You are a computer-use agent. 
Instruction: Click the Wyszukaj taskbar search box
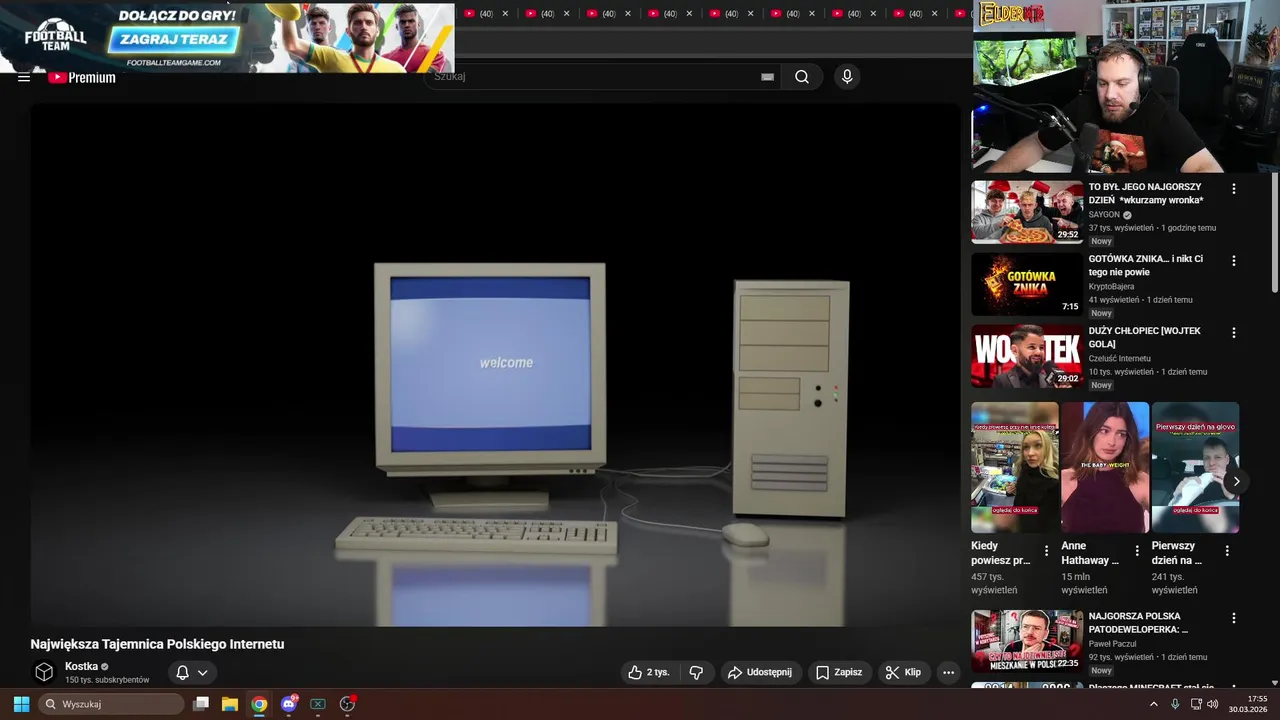tap(112, 704)
